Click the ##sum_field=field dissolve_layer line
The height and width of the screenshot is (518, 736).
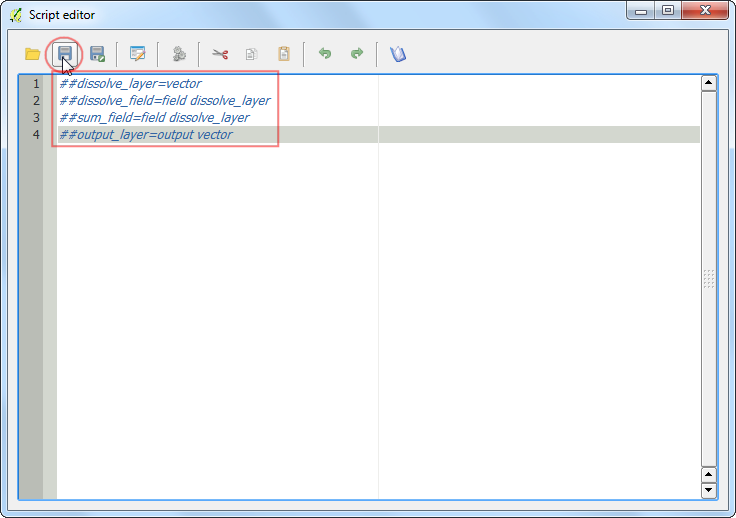(154, 117)
